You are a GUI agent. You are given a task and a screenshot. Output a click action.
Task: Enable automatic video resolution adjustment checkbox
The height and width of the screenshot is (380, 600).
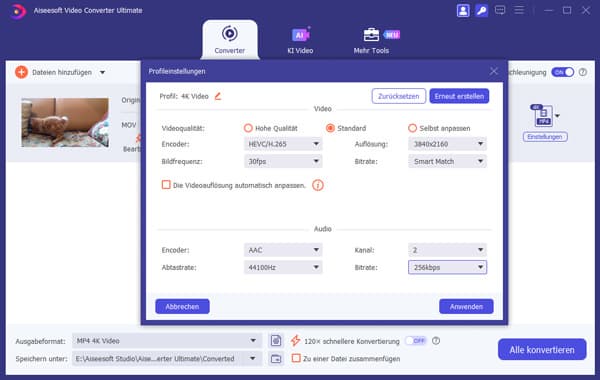click(166, 185)
